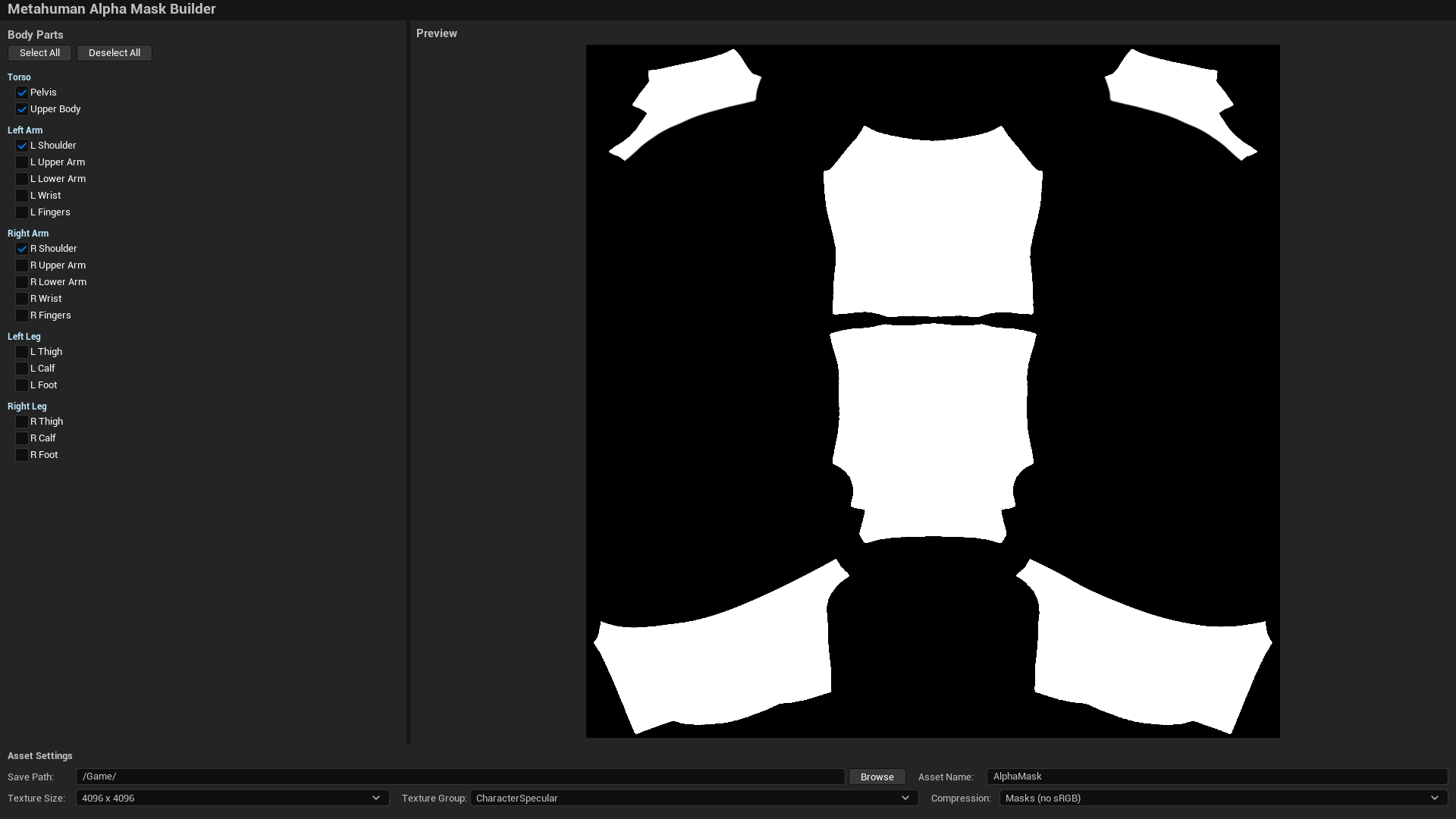Click the Body Parts panel title
Image resolution: width=1456 pixels, height=819 pixels.
36,35
